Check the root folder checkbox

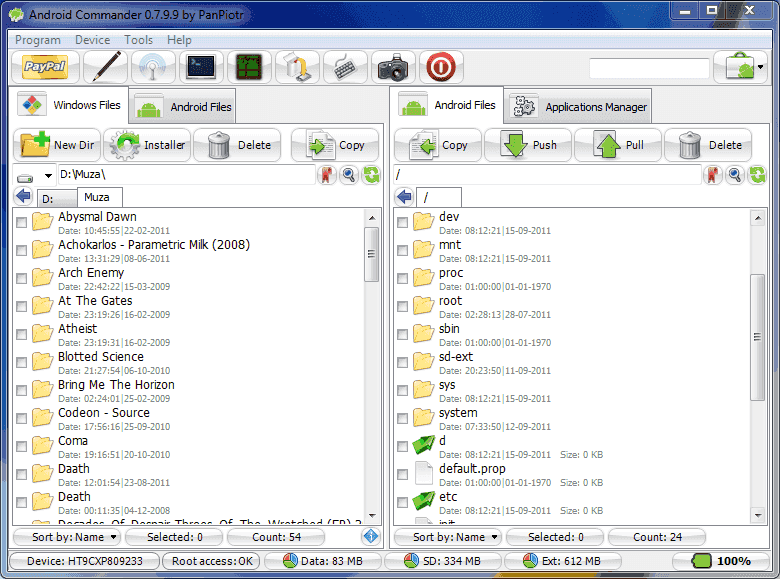pos(402,306)
